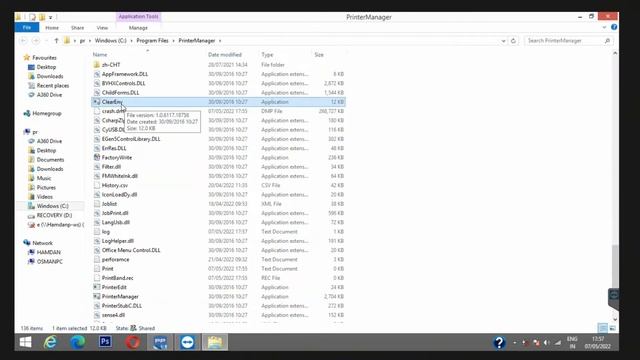The width and height of the screenshot is (640, 360).
Task: Select OSMANPC network computer
Action: (x=49, y=262)
